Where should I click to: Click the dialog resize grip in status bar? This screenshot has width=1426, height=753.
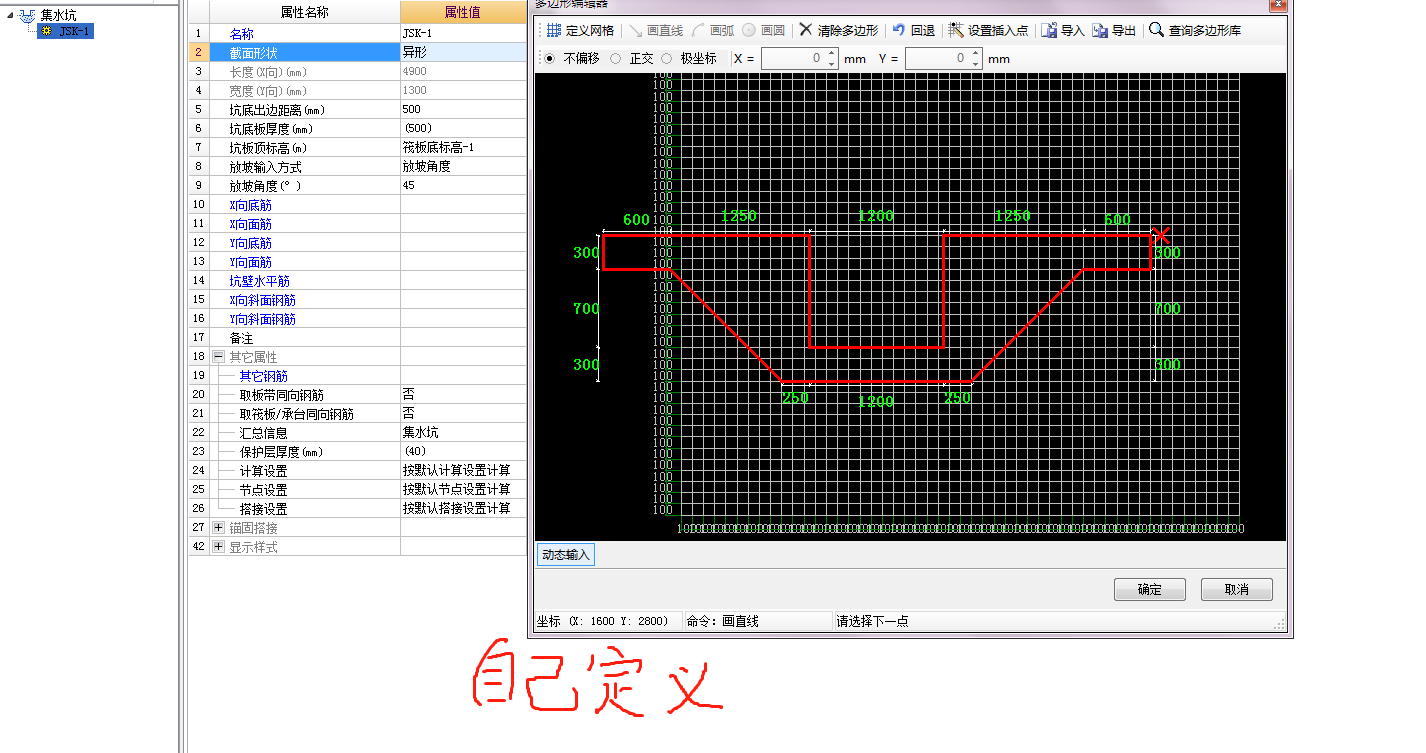pyautogui.click(x=1279, y=623)
